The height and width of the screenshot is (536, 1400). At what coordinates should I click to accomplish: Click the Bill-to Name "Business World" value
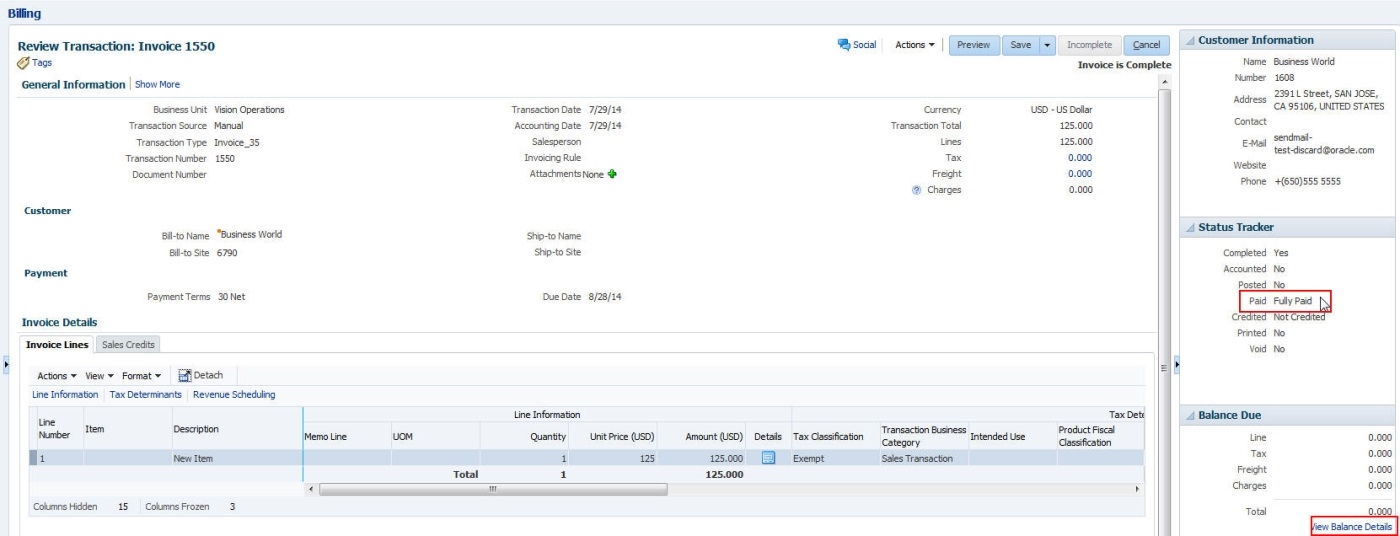(251, 235)
